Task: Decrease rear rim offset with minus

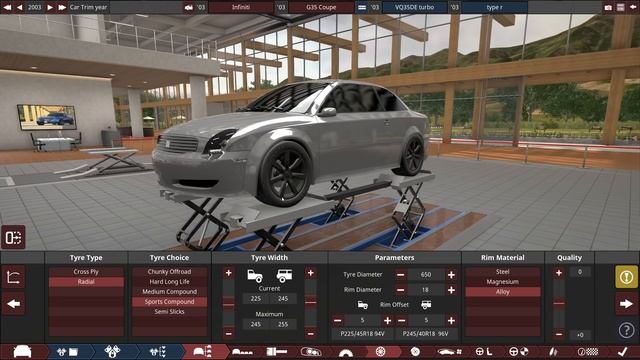Action: (x=401, y=320)
